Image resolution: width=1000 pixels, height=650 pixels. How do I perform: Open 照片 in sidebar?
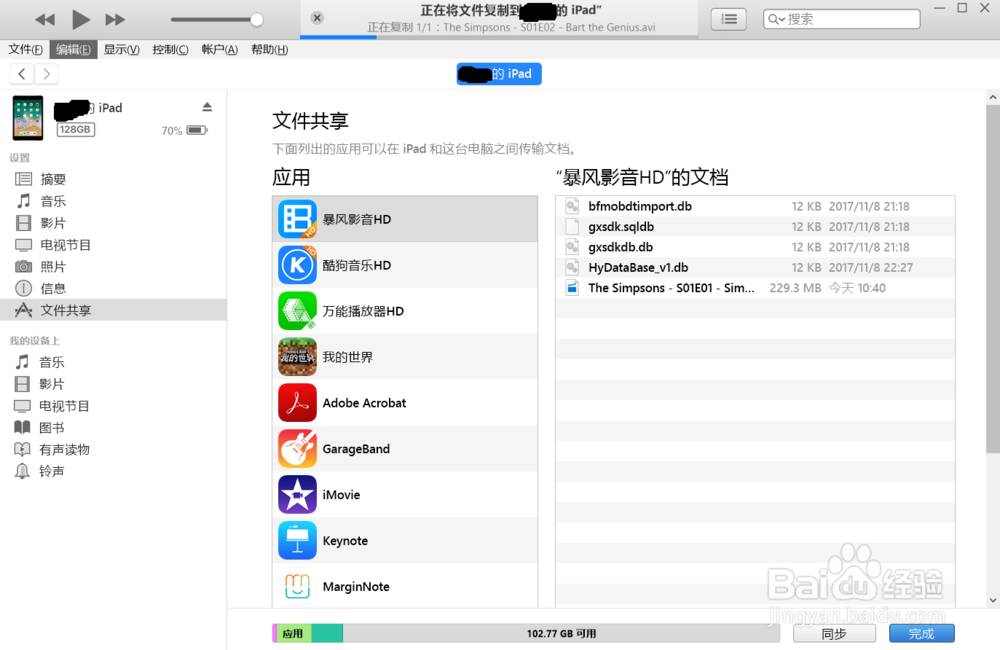114,267
